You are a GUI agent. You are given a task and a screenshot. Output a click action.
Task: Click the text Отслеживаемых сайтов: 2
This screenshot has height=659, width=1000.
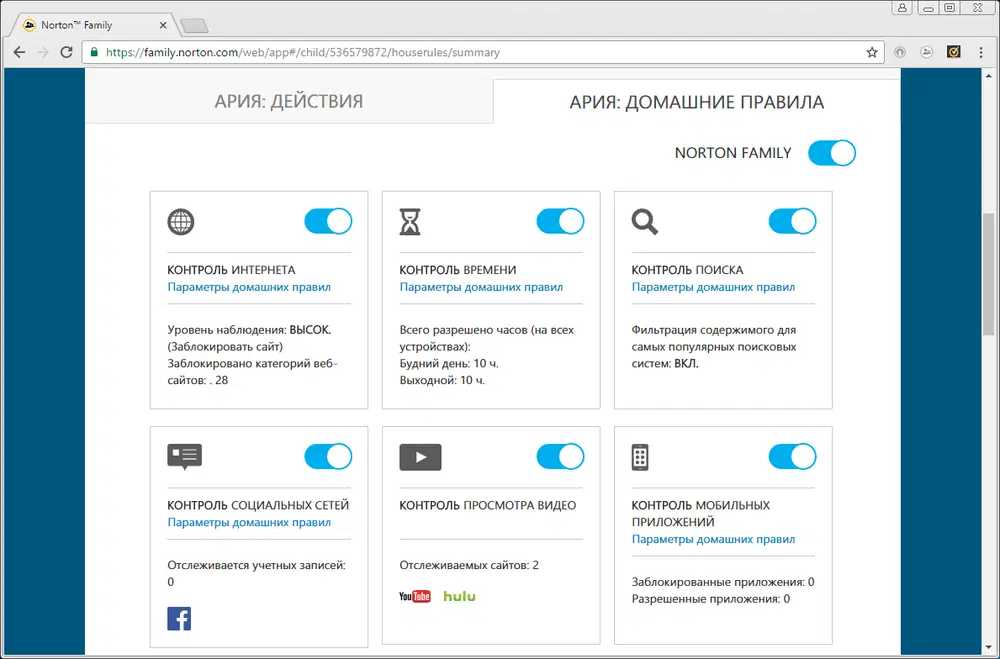pyautogui.click(x=469, y=565)
